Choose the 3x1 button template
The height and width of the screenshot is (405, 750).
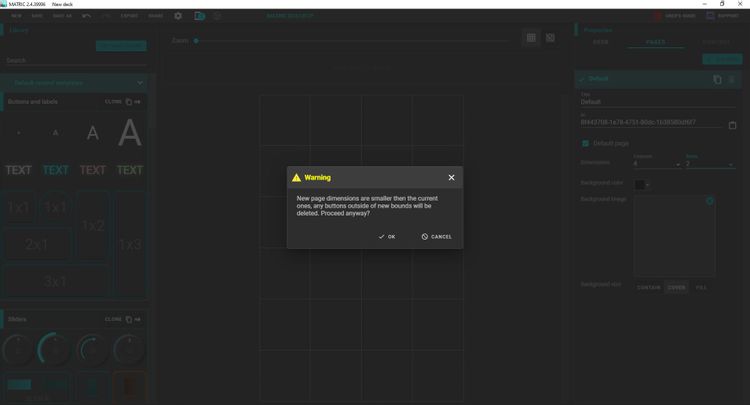click(x=55, y=281)
